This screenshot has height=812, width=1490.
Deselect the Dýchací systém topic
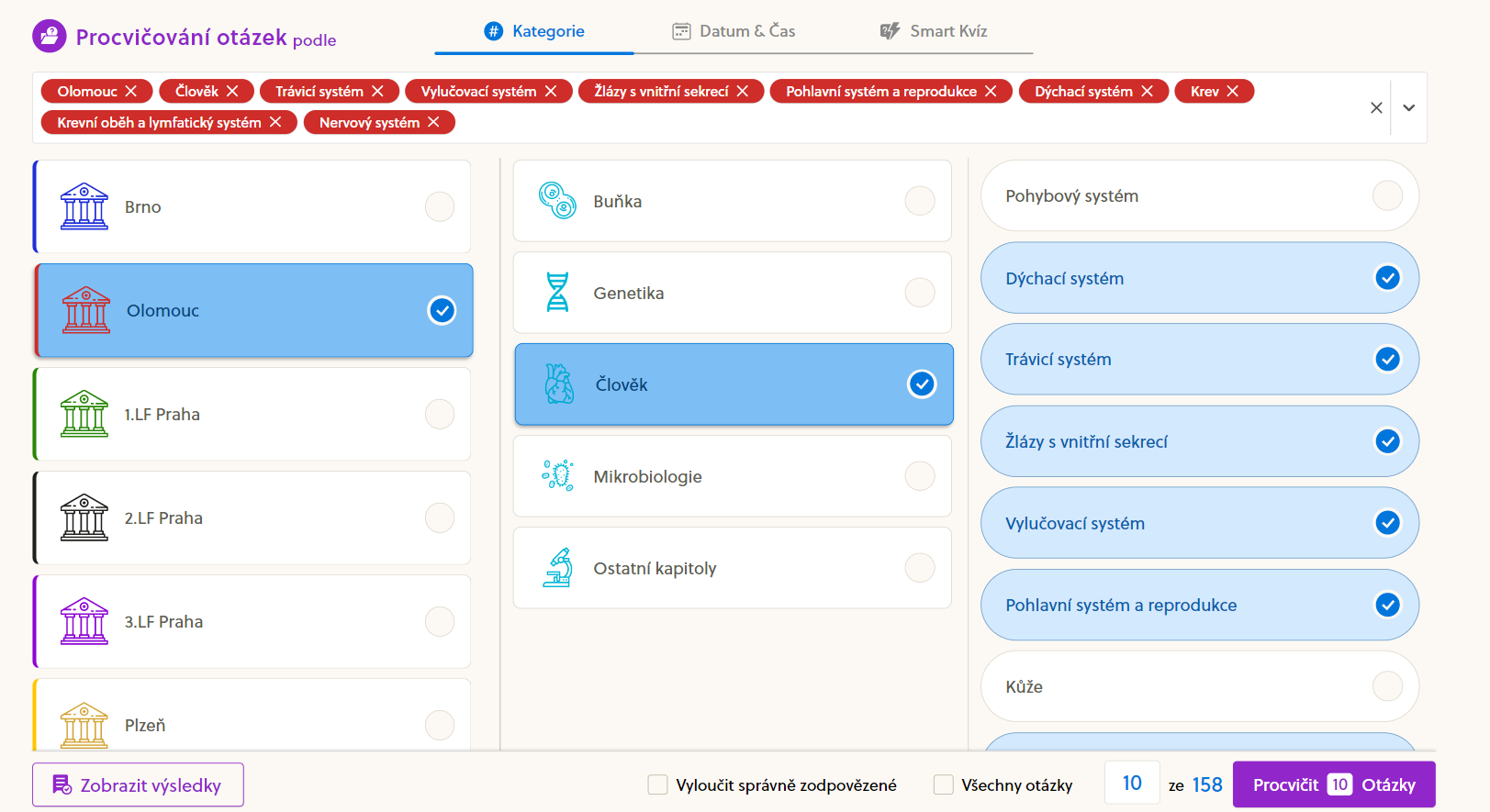1386,278
